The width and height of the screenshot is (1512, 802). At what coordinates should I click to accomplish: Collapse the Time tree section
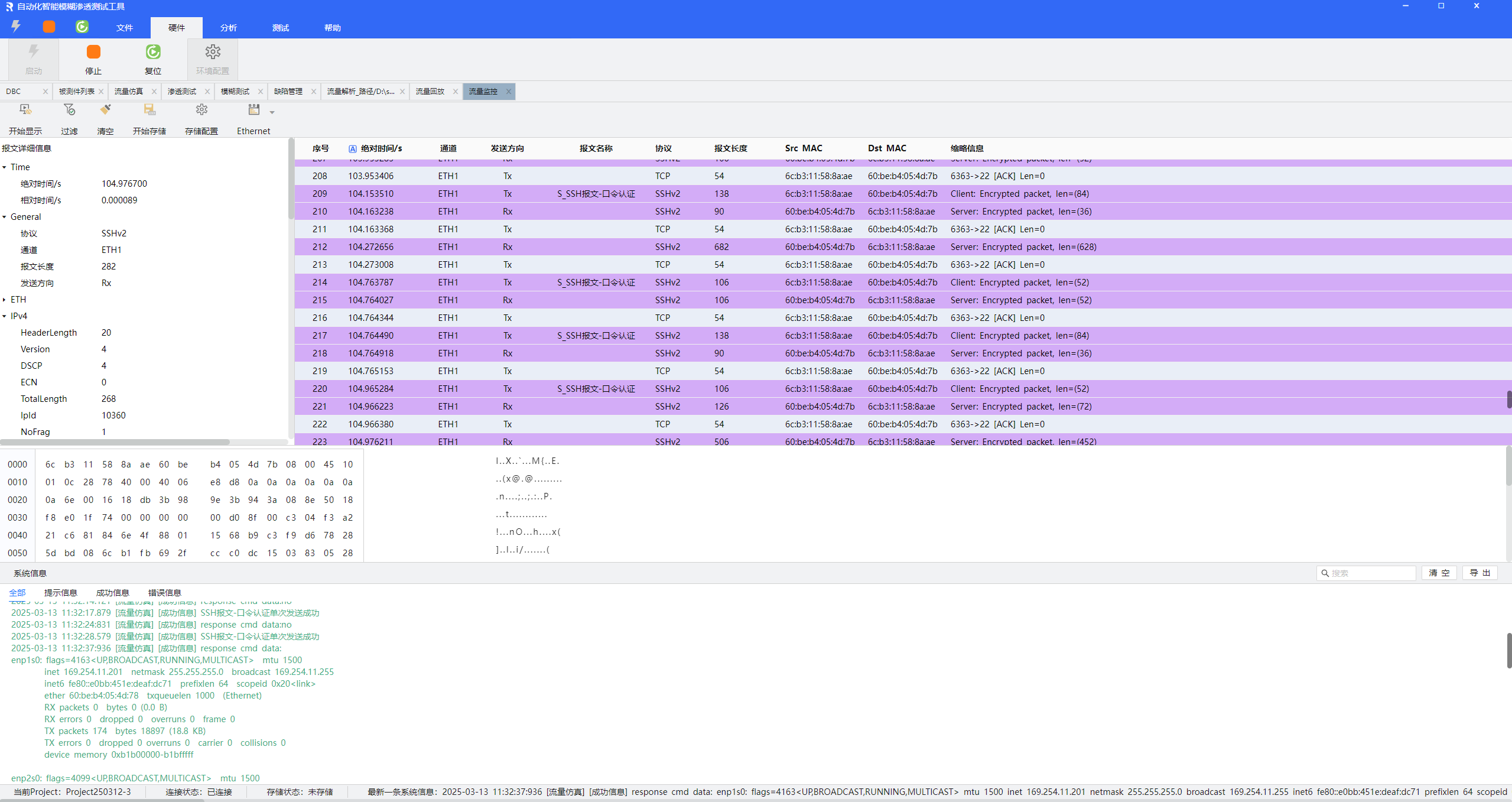pyautogui.click(x=5, y=167)
